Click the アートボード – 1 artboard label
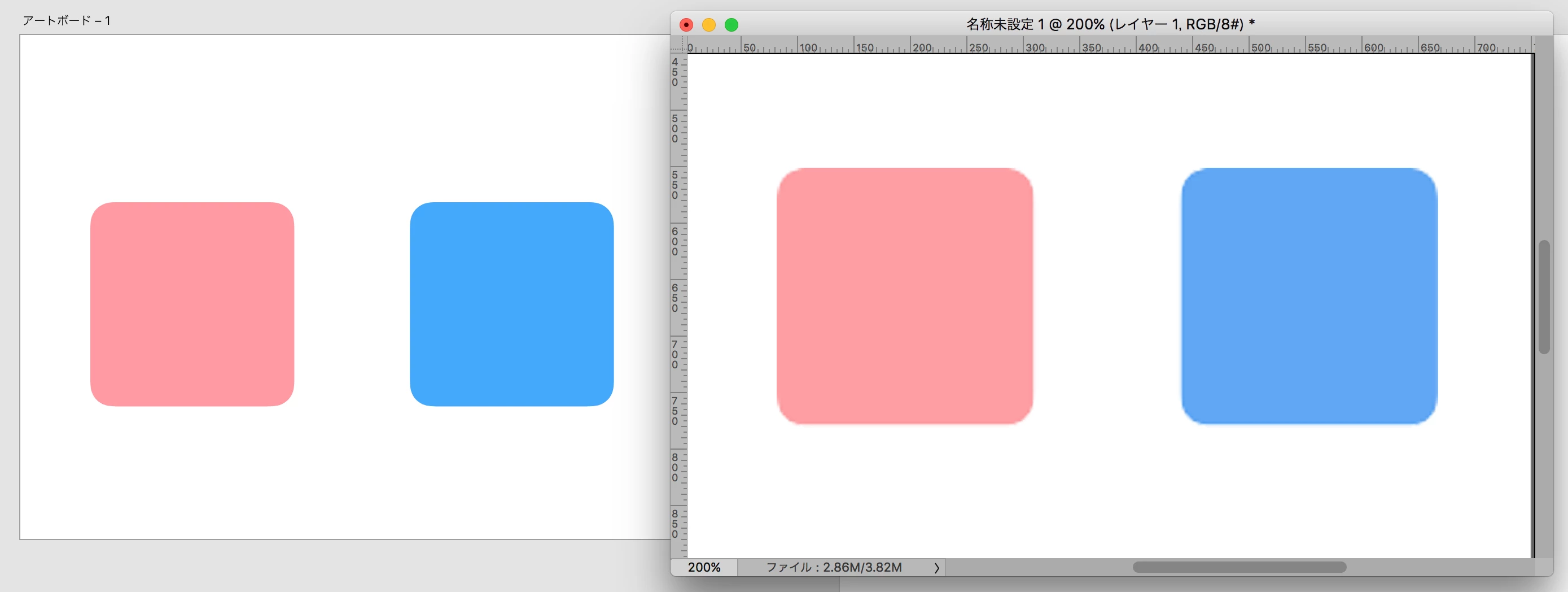Image resolution: width=1568 pixels, height=592 pixels. click(67, 21)
